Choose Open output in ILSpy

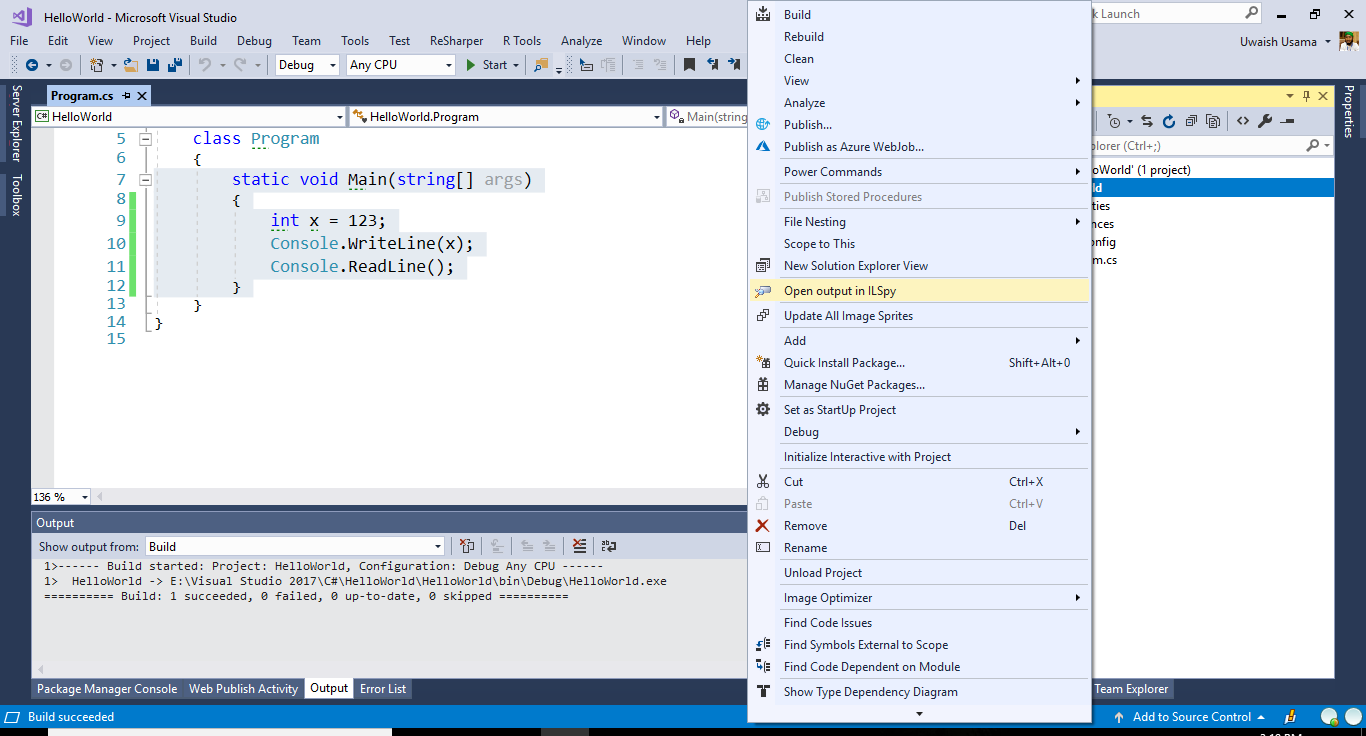tap(918, 291)
